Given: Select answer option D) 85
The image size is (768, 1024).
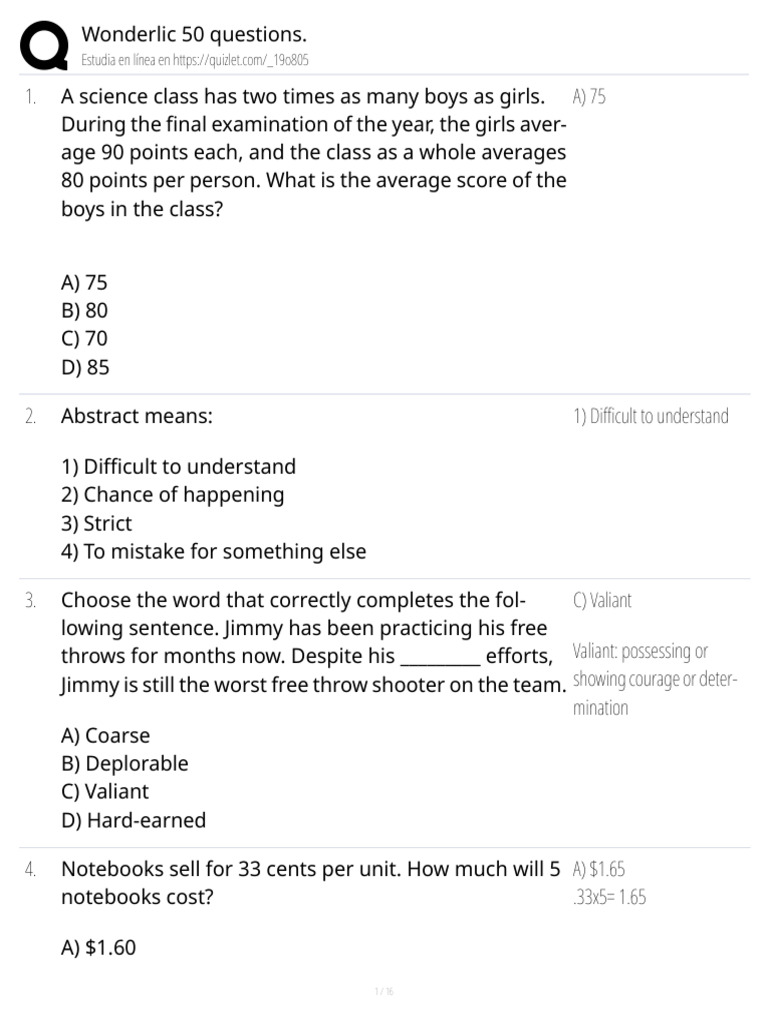Looking at the screenshot, I should point(85,367).
